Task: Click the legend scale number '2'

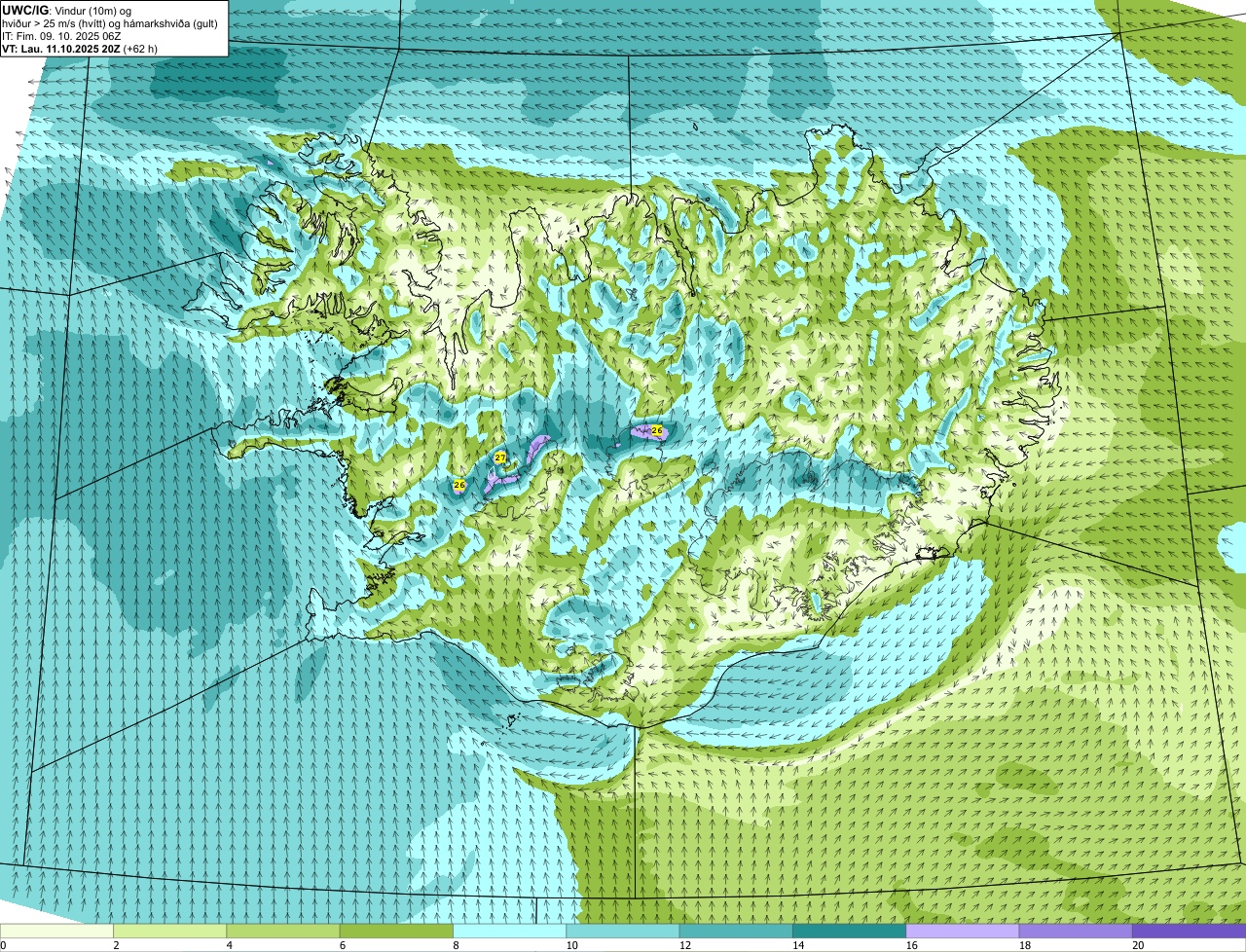Action: coord(116,945)
